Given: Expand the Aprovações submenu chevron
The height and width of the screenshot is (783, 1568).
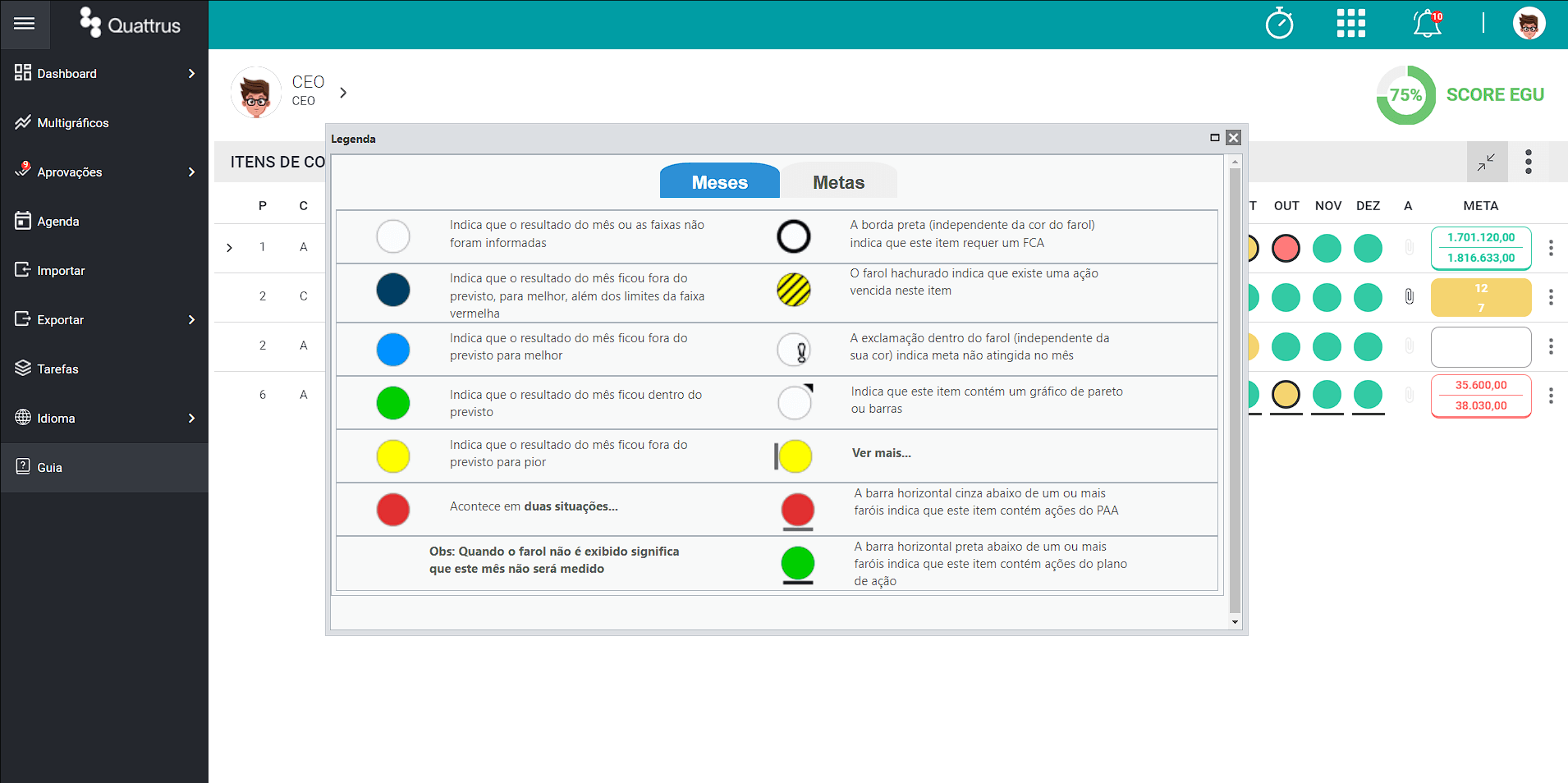Looking at the screenshot, I should tap(191, 172).
